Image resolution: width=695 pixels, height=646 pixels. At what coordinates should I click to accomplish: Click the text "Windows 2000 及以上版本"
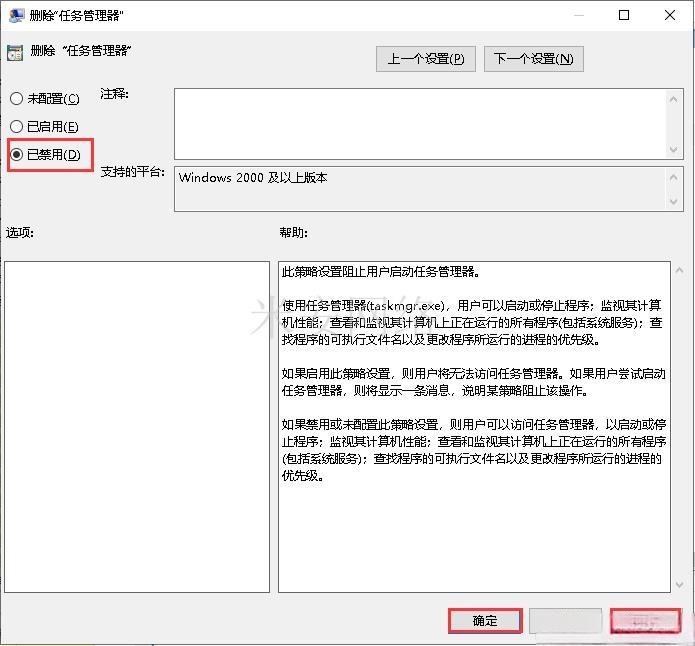(253, 178)
